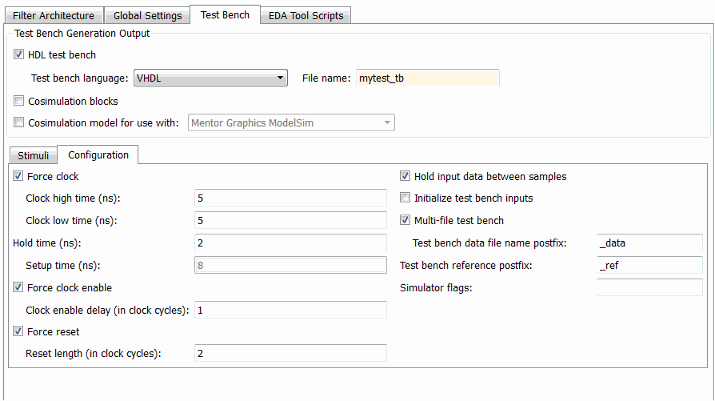The width and height of the screenshot is (715, 401).
Task: Uncheck Hold input data between samples
Action: [x=405, y=176]
